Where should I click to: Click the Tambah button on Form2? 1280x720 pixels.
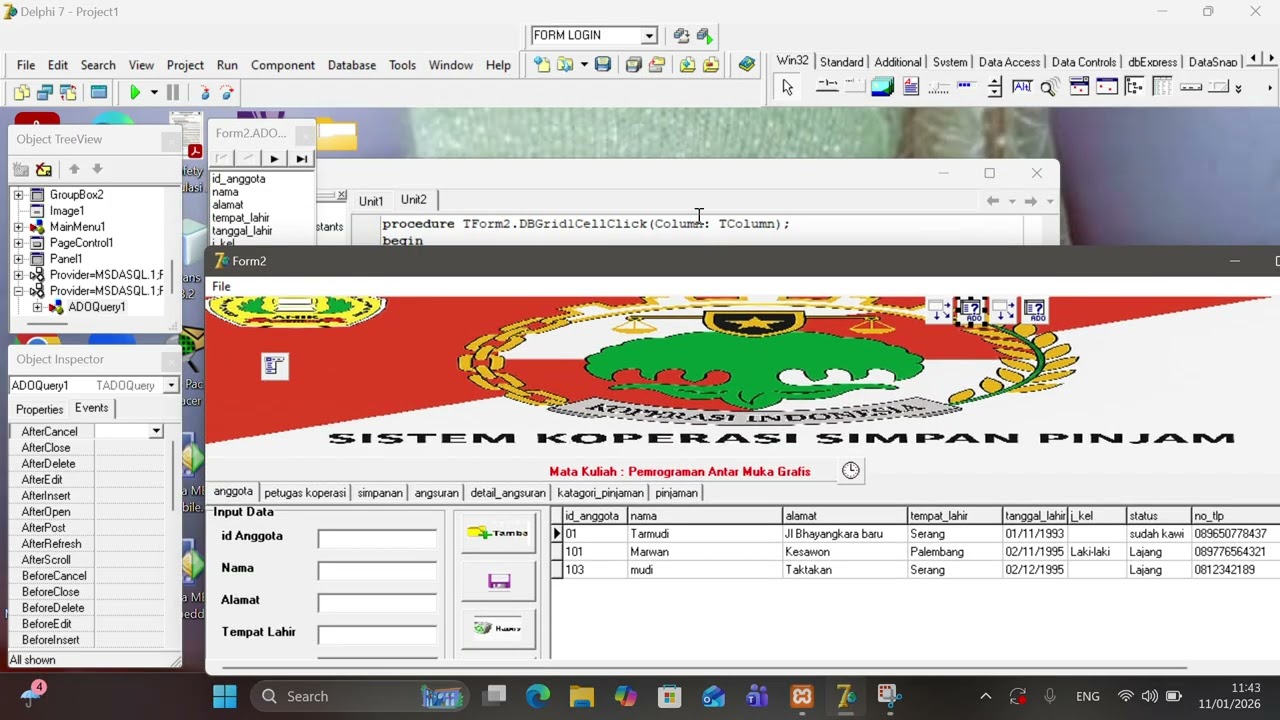point(499,533)
